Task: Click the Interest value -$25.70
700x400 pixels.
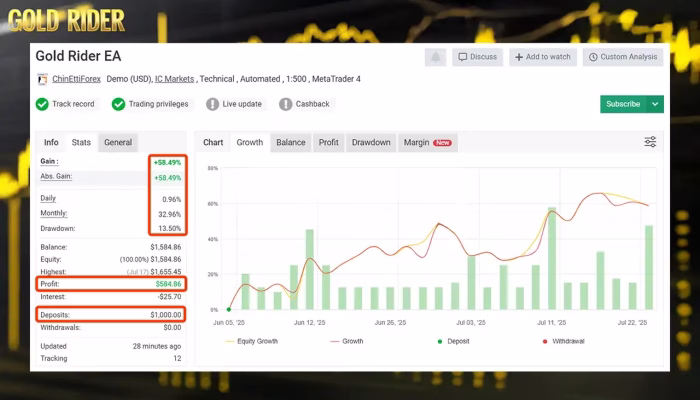Action: point(169,296)
